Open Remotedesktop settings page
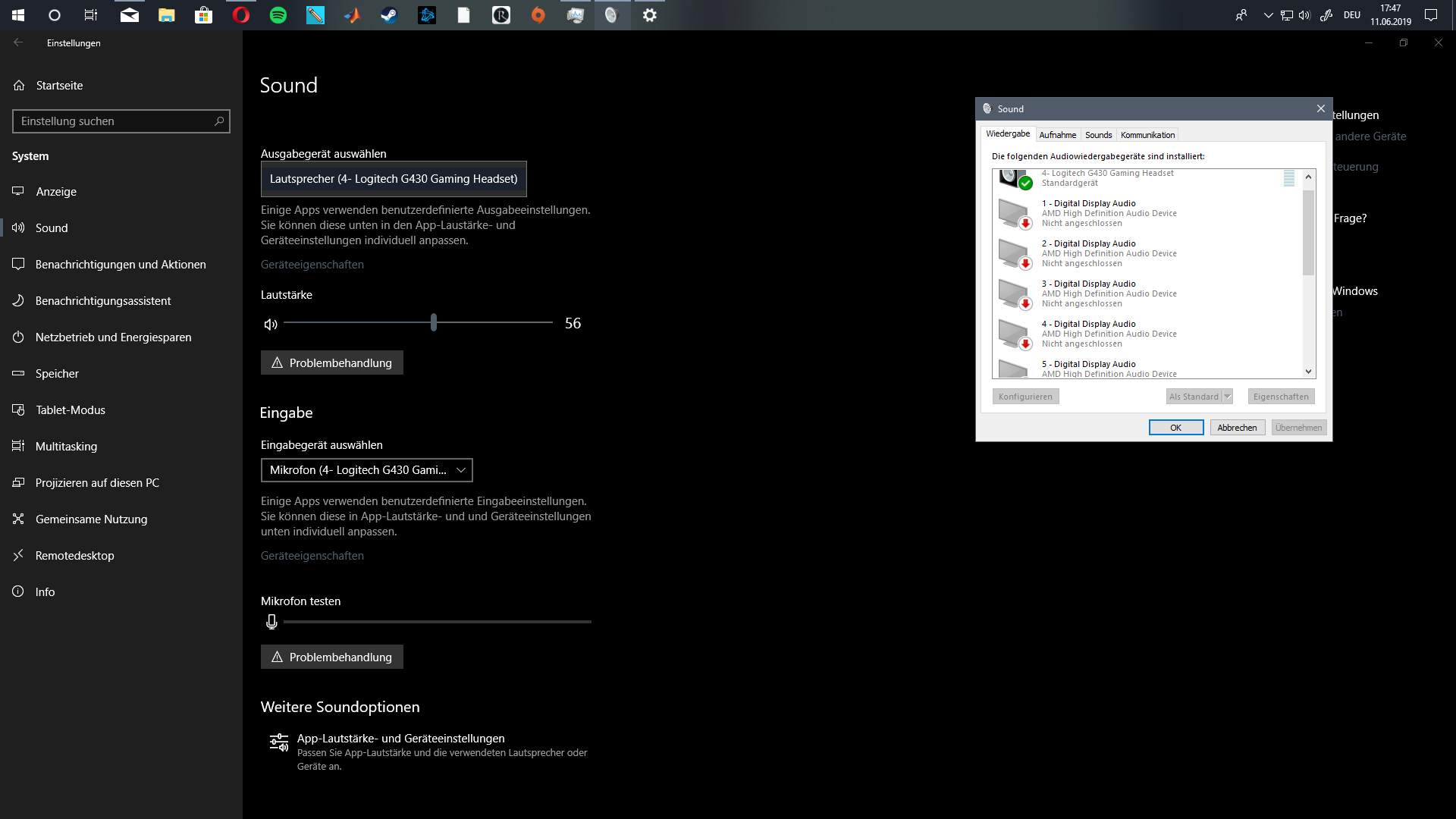1456x819 pixels. click(x=121, y=555)
